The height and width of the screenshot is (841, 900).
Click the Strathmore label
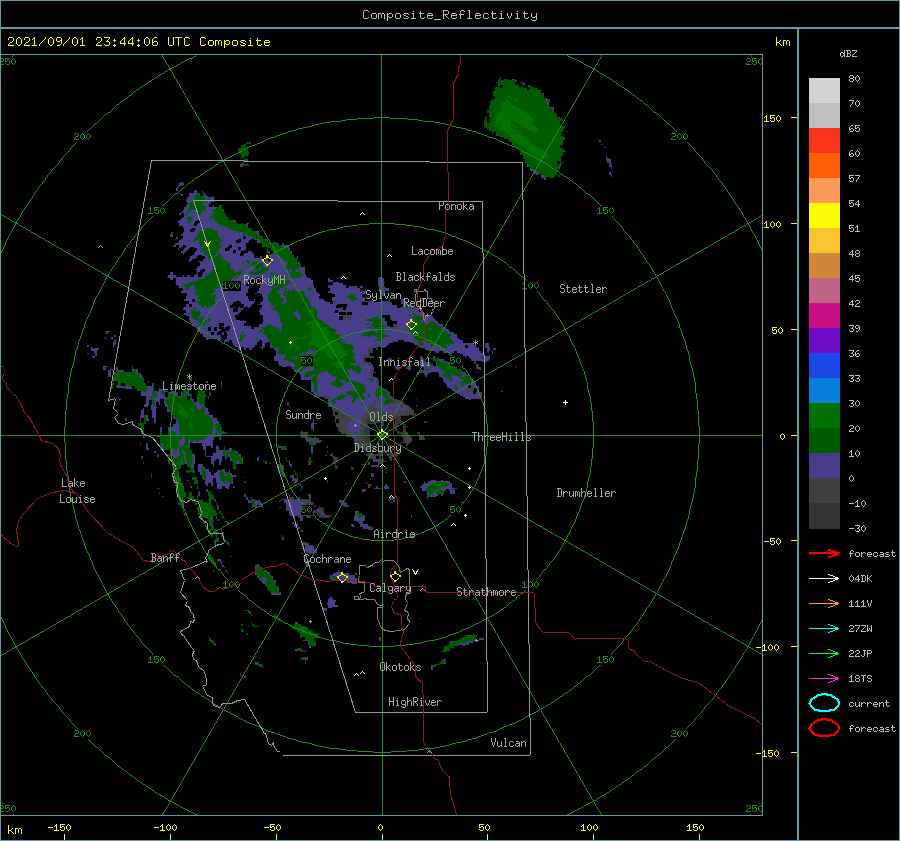486,592
